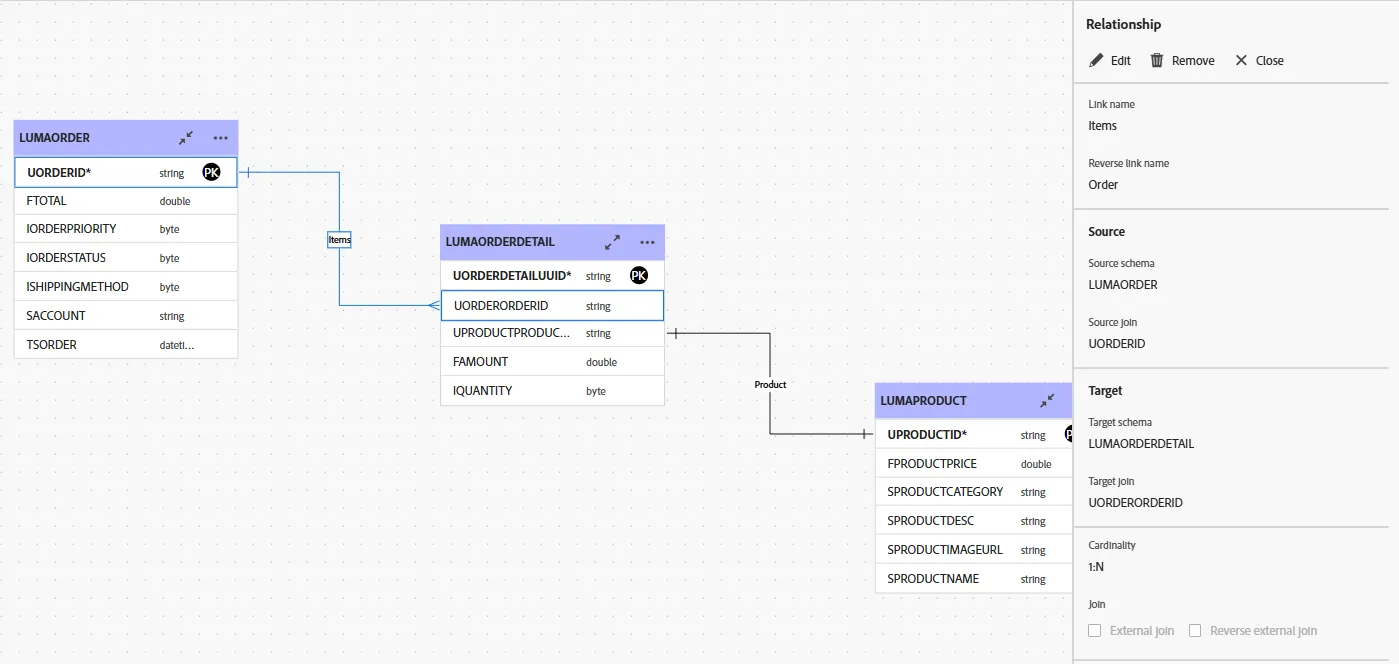Click the LUMAORDERDETAIL schema title
Viewport: 1399px width, 664px height.
click(x=500, y=242)
